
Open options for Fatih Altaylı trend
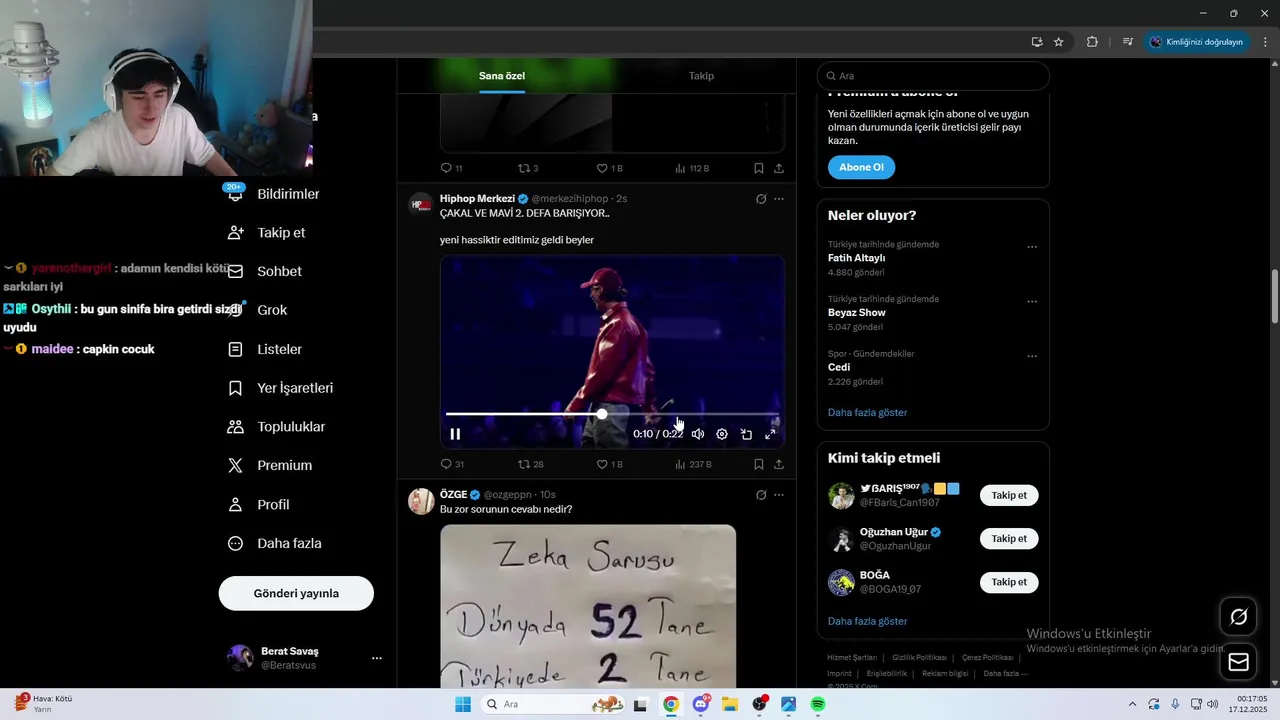(x=1032, y=247)
